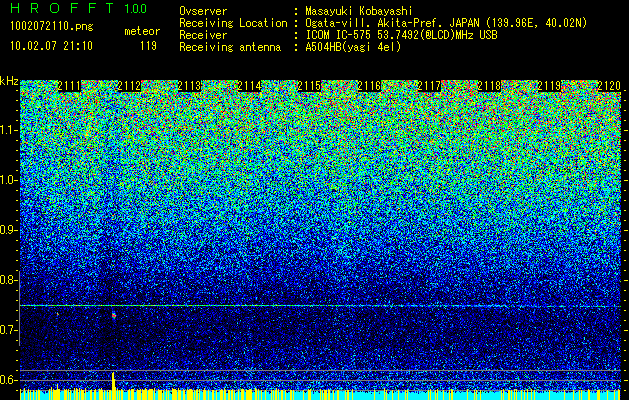629x400 pixels.
Task: Click time marker 2116
Action: 369,86
